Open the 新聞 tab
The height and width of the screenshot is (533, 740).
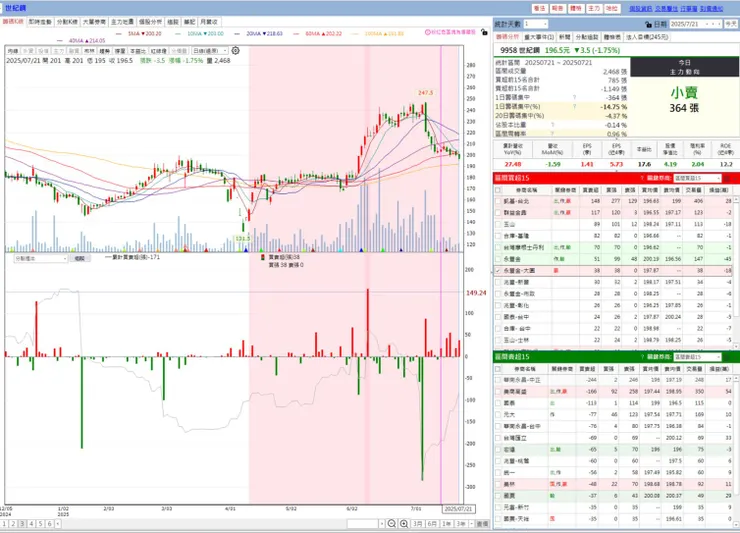[564, 37]
